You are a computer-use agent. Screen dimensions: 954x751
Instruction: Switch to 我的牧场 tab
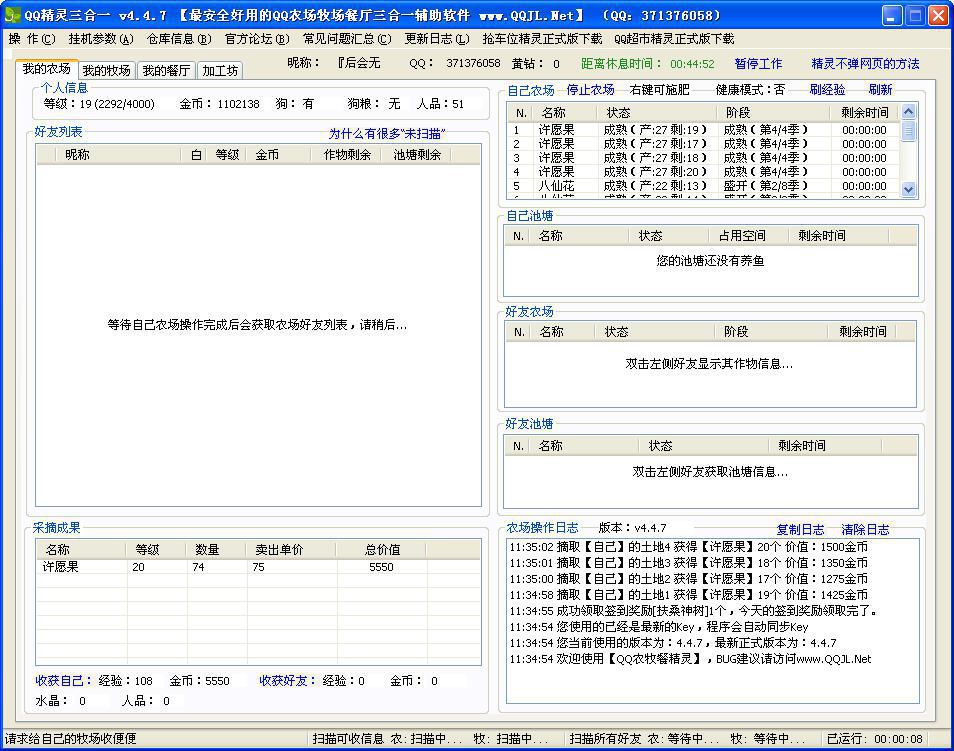click(x=106, y=71)
